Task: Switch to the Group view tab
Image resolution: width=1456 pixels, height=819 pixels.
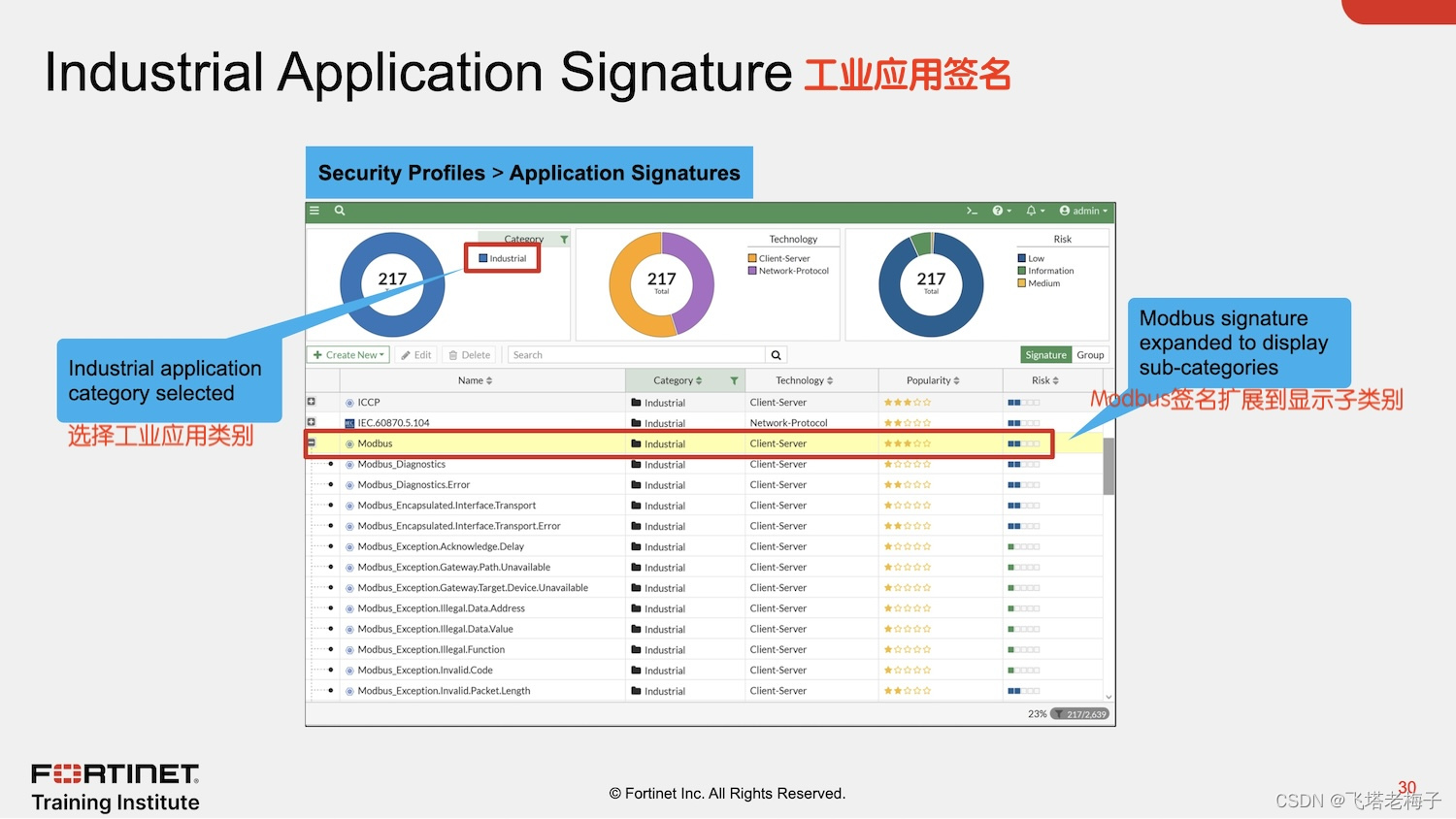Action: coord(1090,355)
